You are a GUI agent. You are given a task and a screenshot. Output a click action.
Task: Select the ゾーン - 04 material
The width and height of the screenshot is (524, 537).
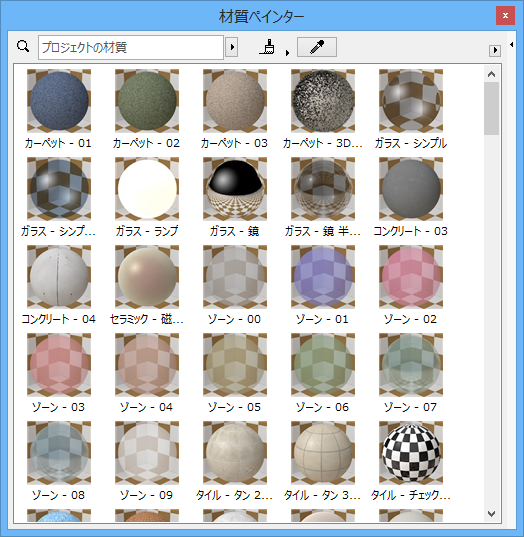tap(147, 365)
